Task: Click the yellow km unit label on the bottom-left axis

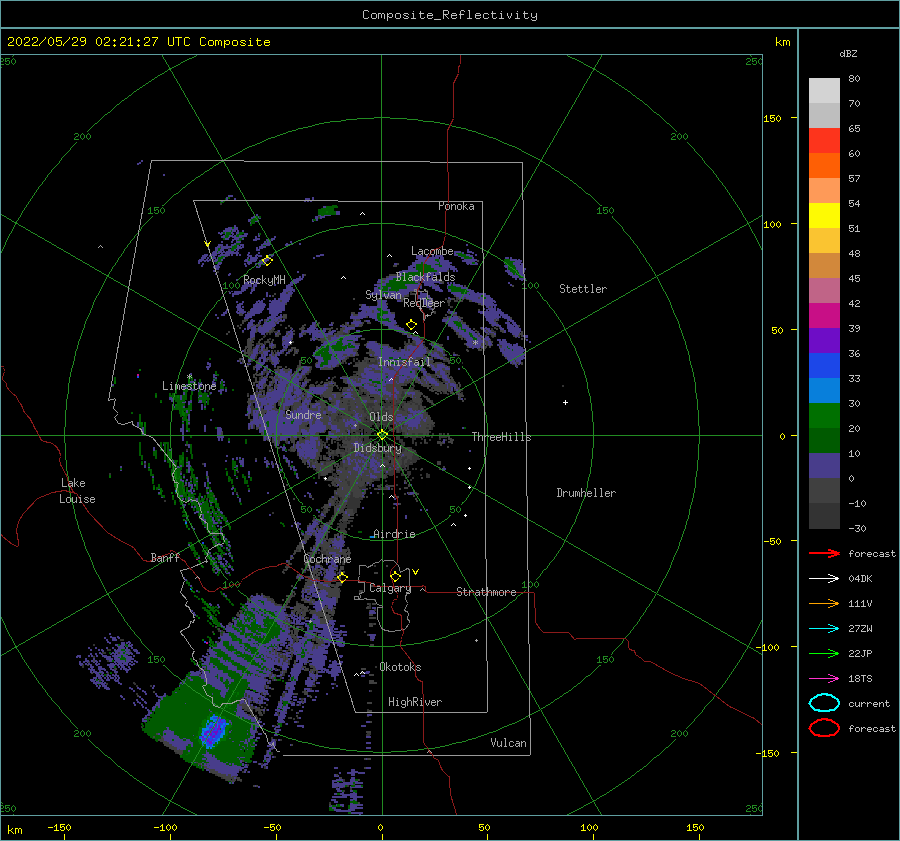Action: tap(15, 830)
